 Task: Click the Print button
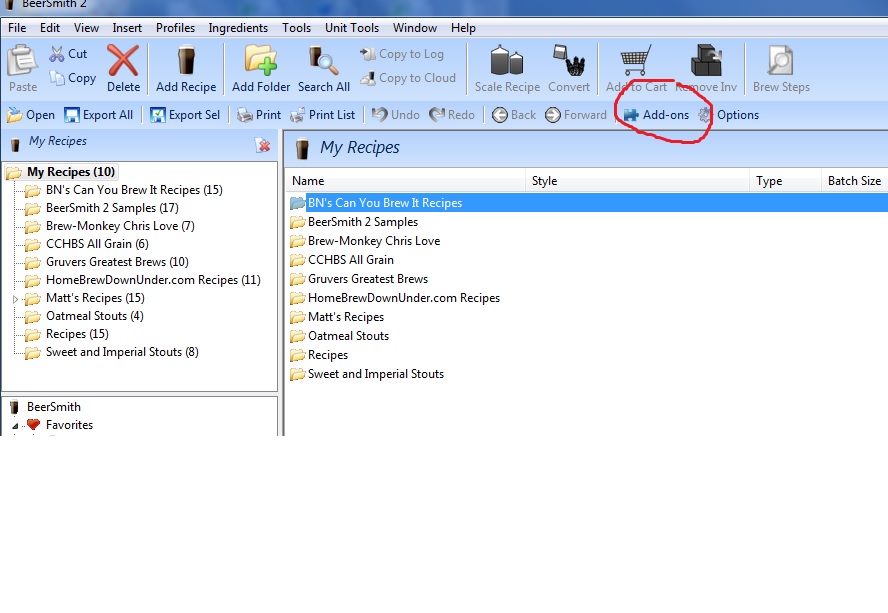[259, 115]
